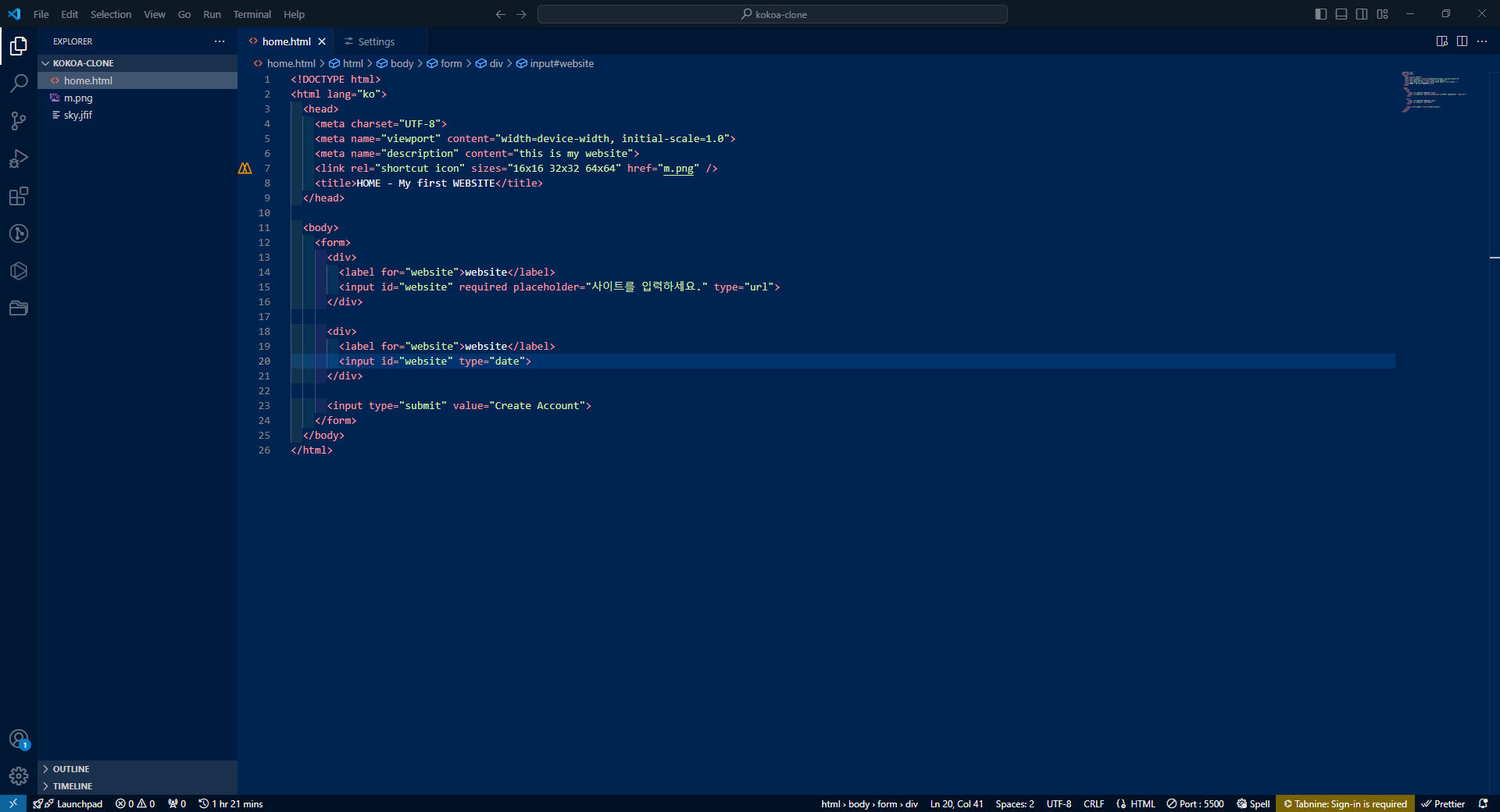
Task: Click the warning icon on line 7
Action: coord(245,168)
